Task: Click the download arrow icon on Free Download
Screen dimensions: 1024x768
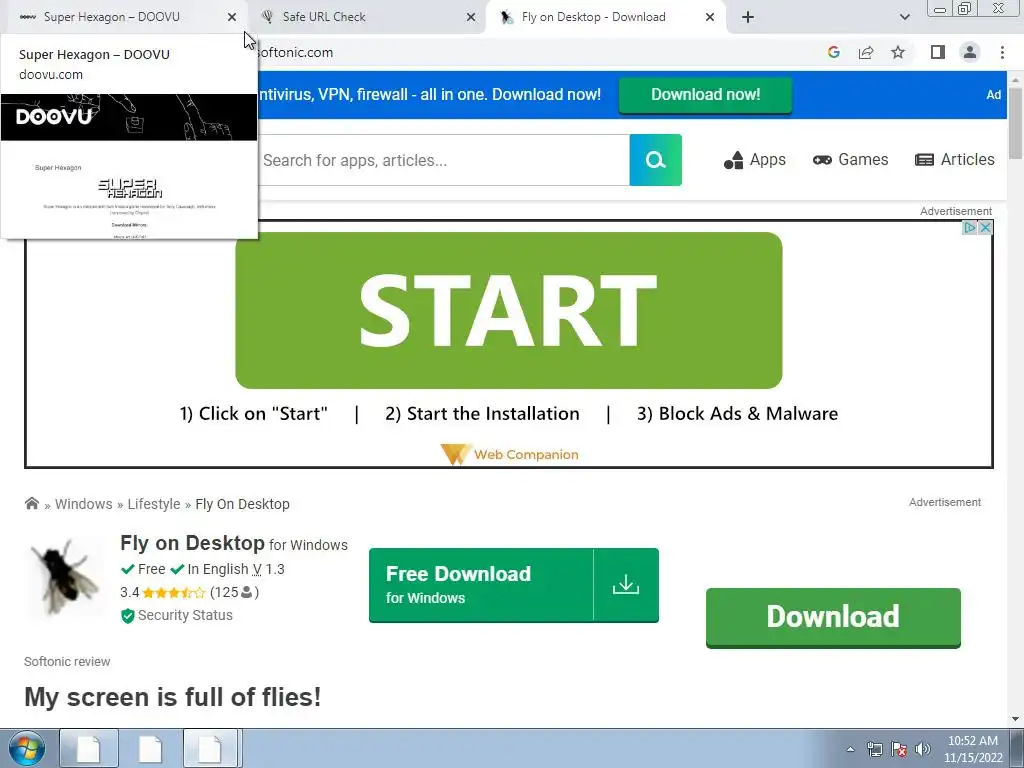Action: (626, 585)
